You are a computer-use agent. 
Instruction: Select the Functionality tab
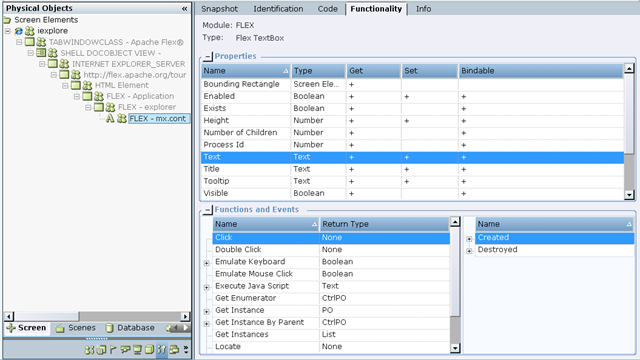pos(376,9)
